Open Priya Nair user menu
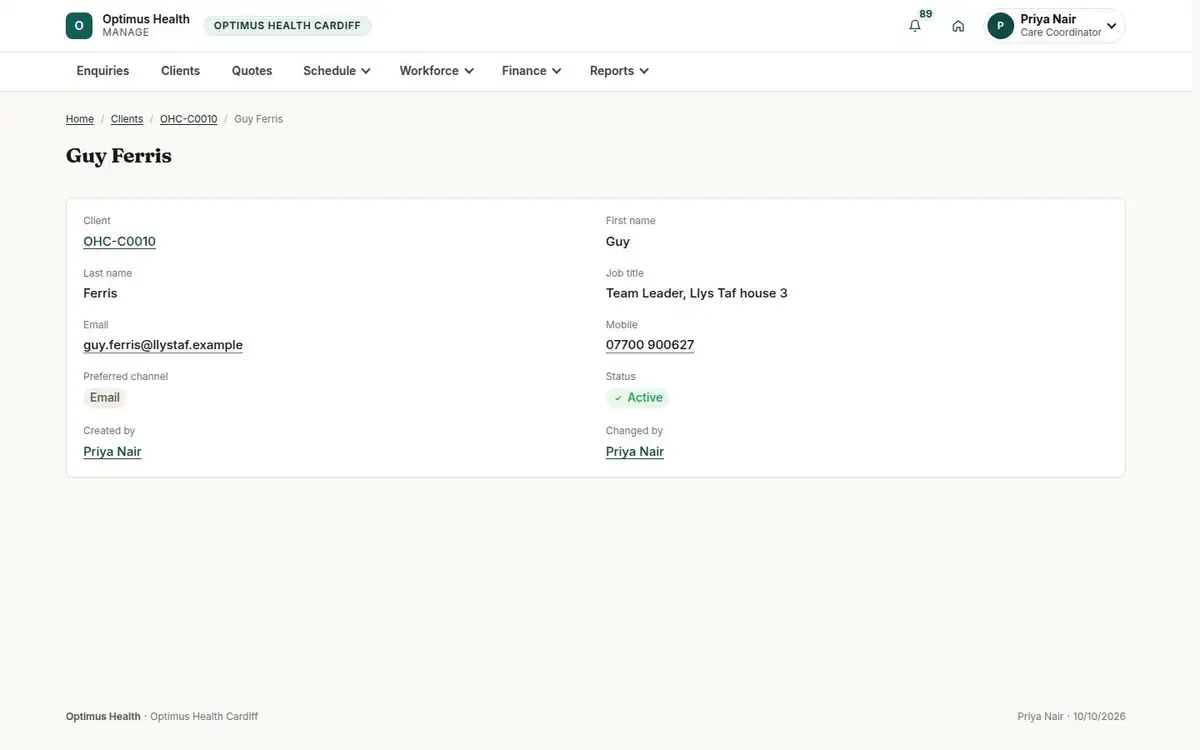 [x=1054, y=26]
